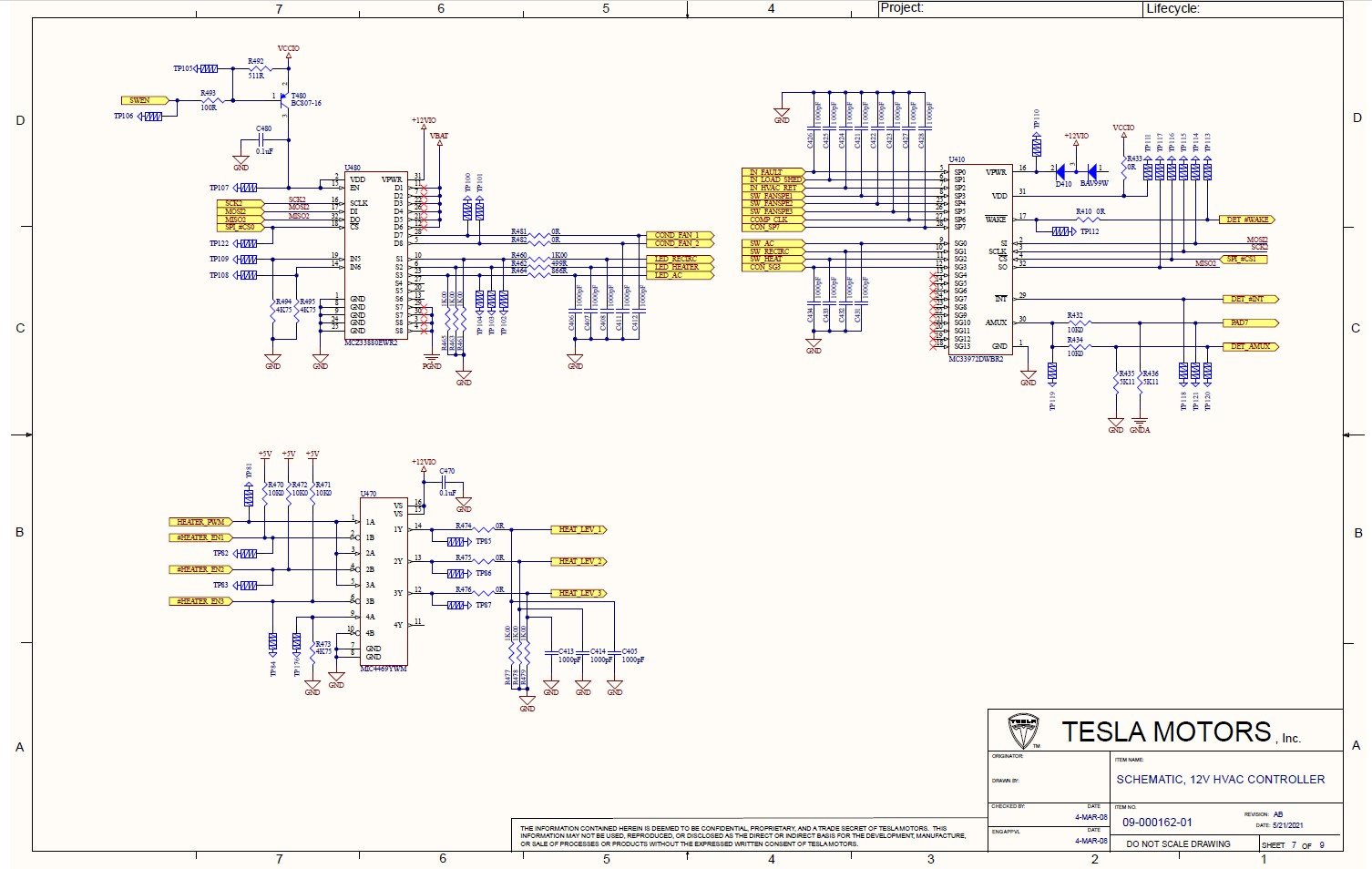Click the Tesla Motors shield logo
The height and width of the screenshot is (869, 1372).
(x=1023, y=731)
